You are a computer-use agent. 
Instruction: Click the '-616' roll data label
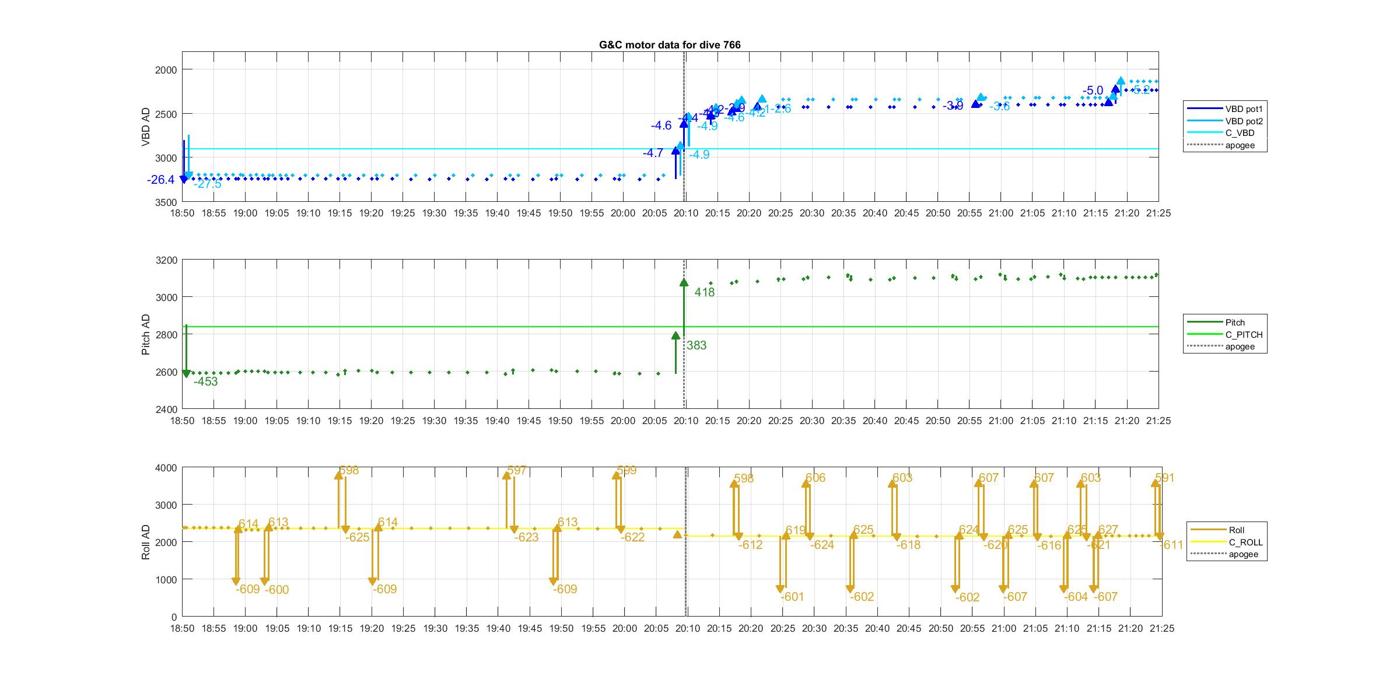point(1050,545)
